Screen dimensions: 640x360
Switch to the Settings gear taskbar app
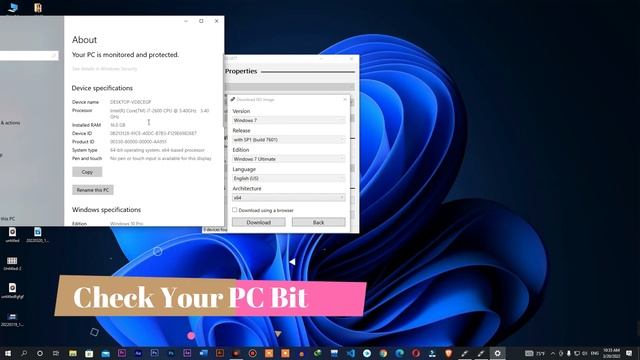(498, 353)
